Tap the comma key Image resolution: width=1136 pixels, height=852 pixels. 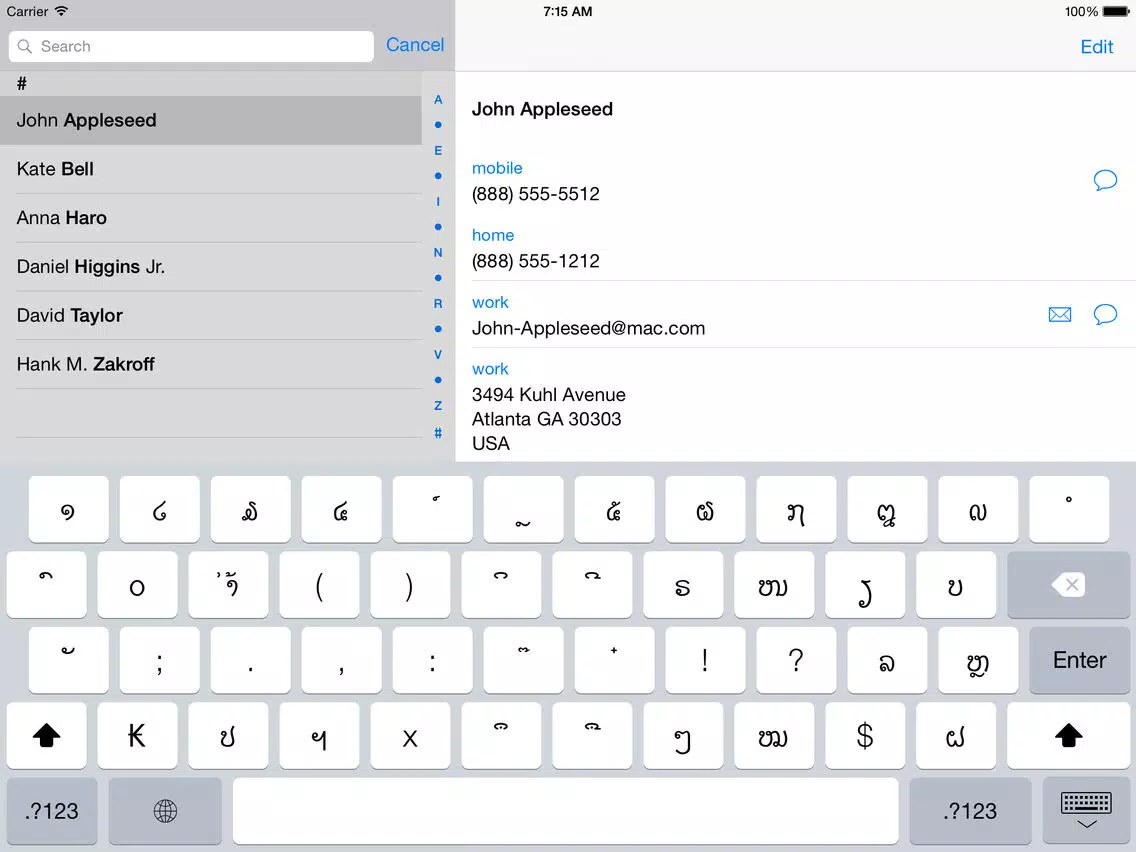(x=341, y=660)
